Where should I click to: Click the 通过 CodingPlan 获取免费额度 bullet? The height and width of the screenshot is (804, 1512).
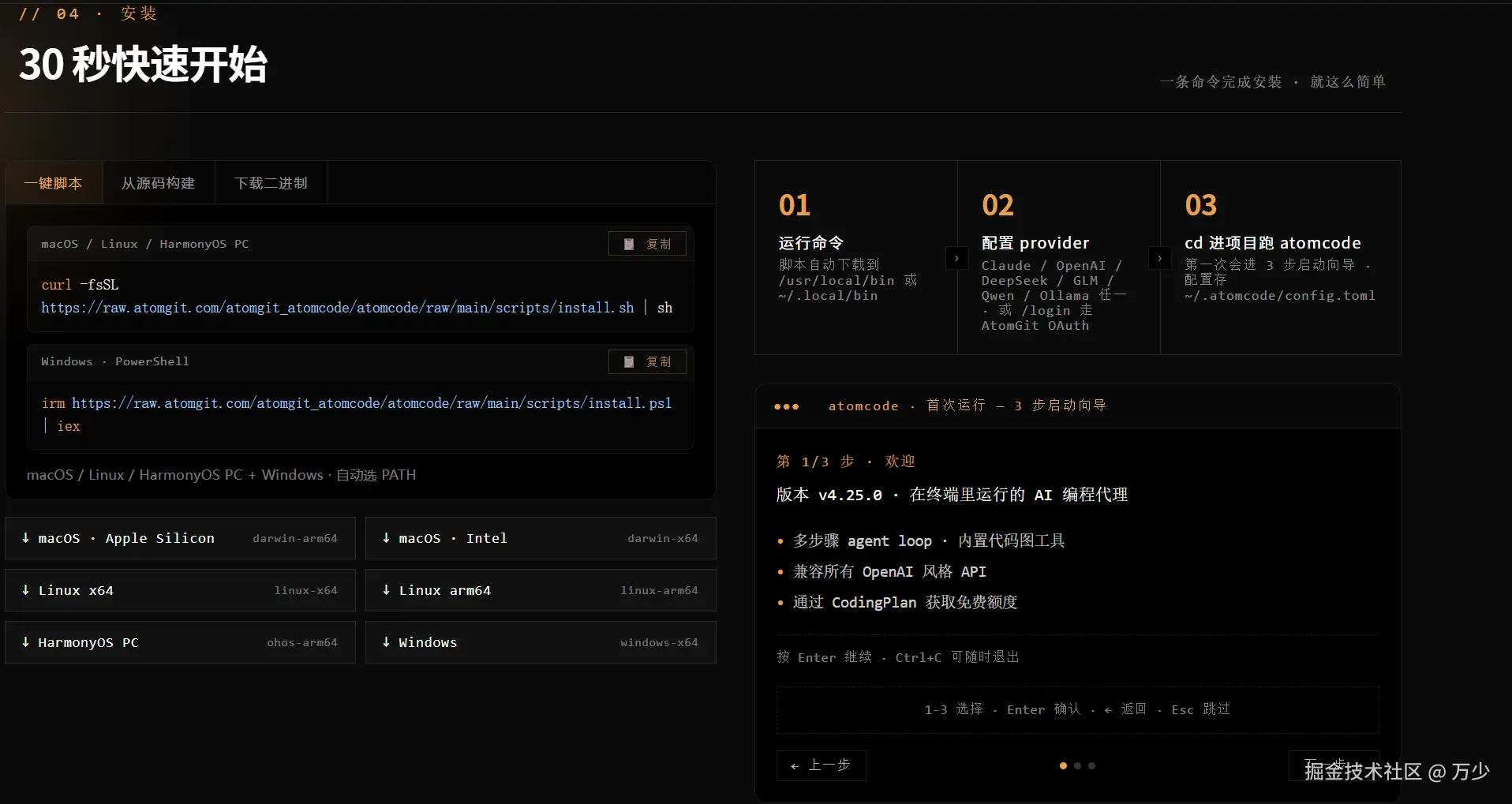[905, 602]
